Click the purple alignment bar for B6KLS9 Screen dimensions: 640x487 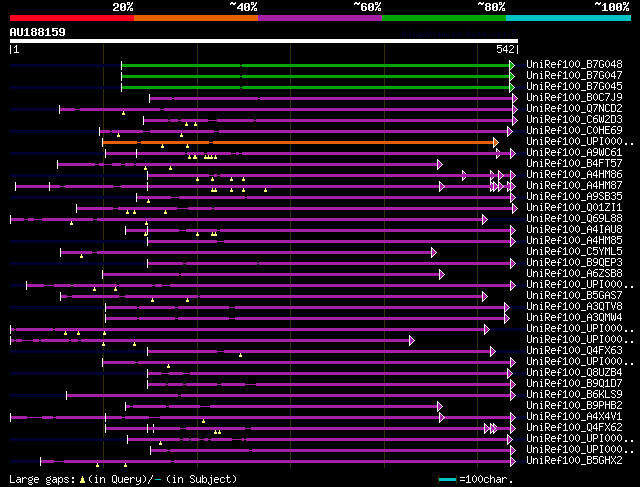pos(289,396)
